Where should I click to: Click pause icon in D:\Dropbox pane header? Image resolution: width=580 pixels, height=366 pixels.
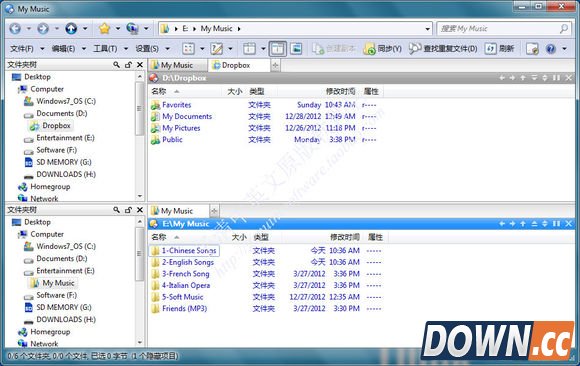556,78
